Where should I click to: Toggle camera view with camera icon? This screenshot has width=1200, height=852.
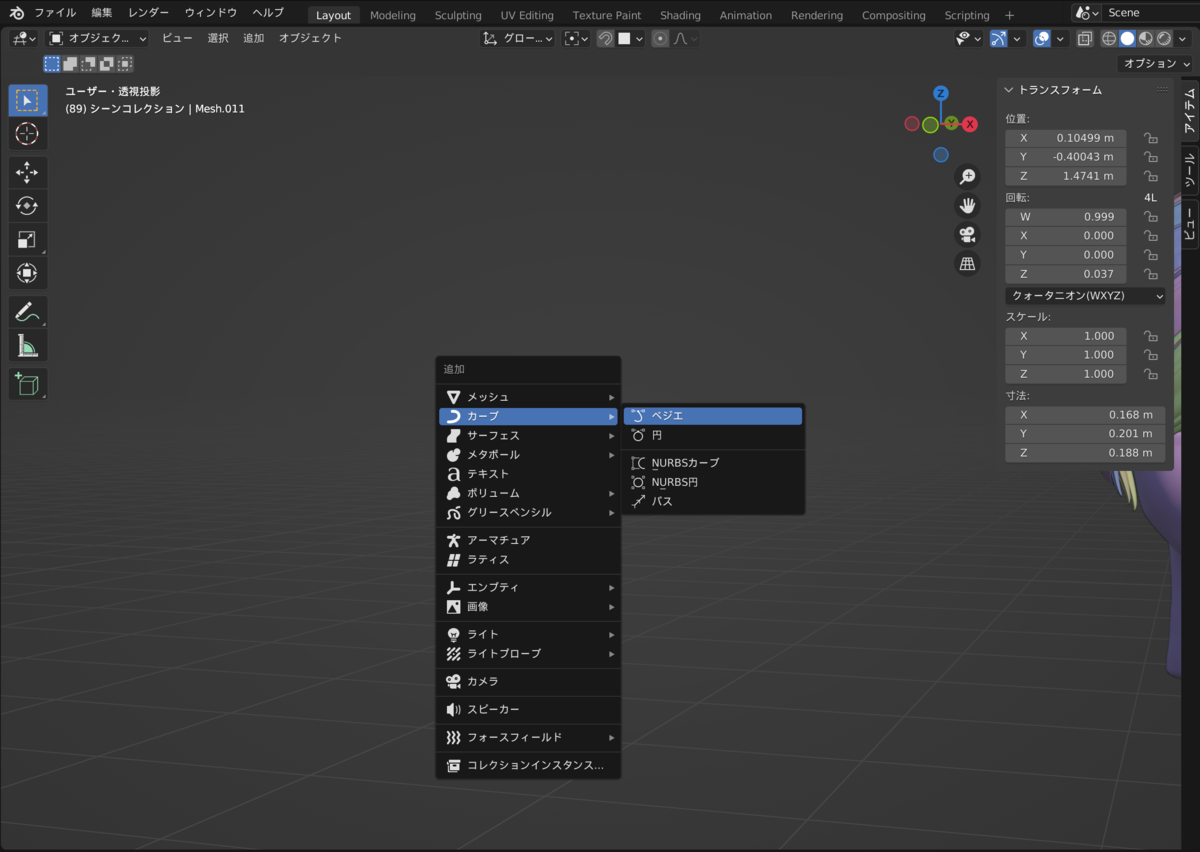pos(967,235)
